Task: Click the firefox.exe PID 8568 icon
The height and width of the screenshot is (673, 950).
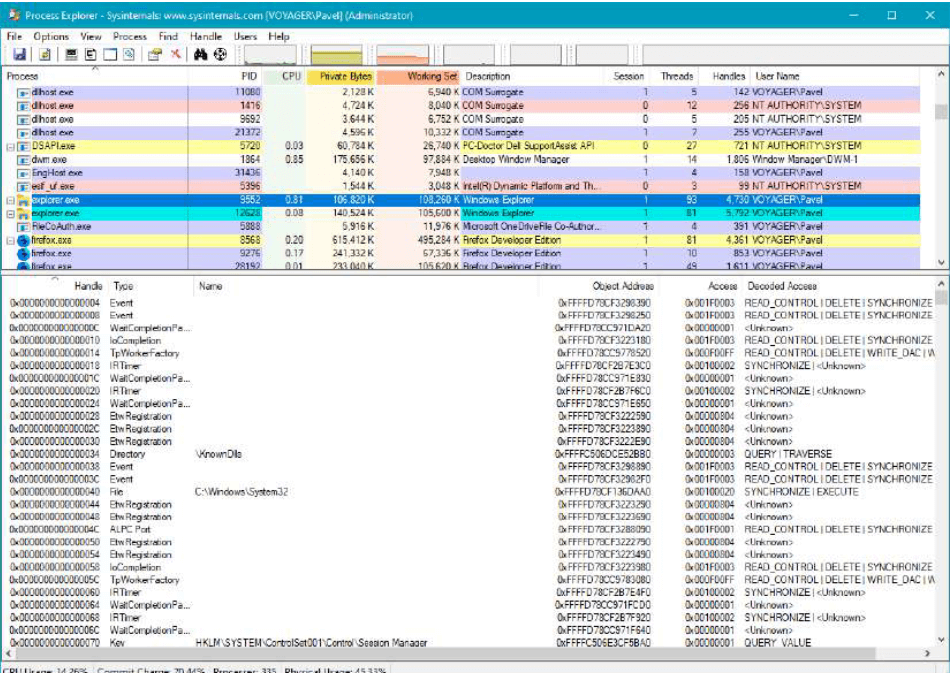Action: [24, 240]
